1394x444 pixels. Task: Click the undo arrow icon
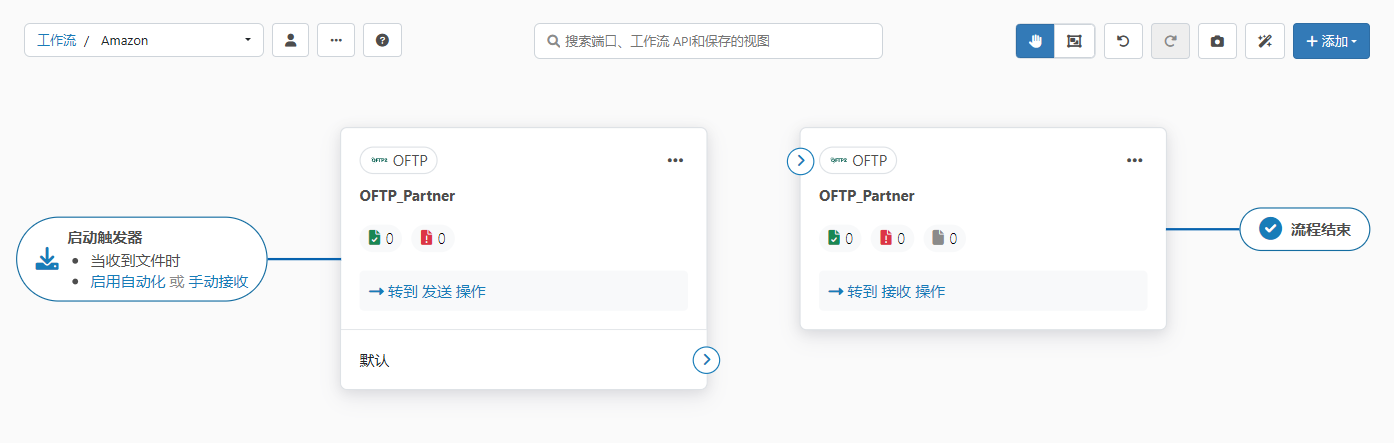[1123, 41]
